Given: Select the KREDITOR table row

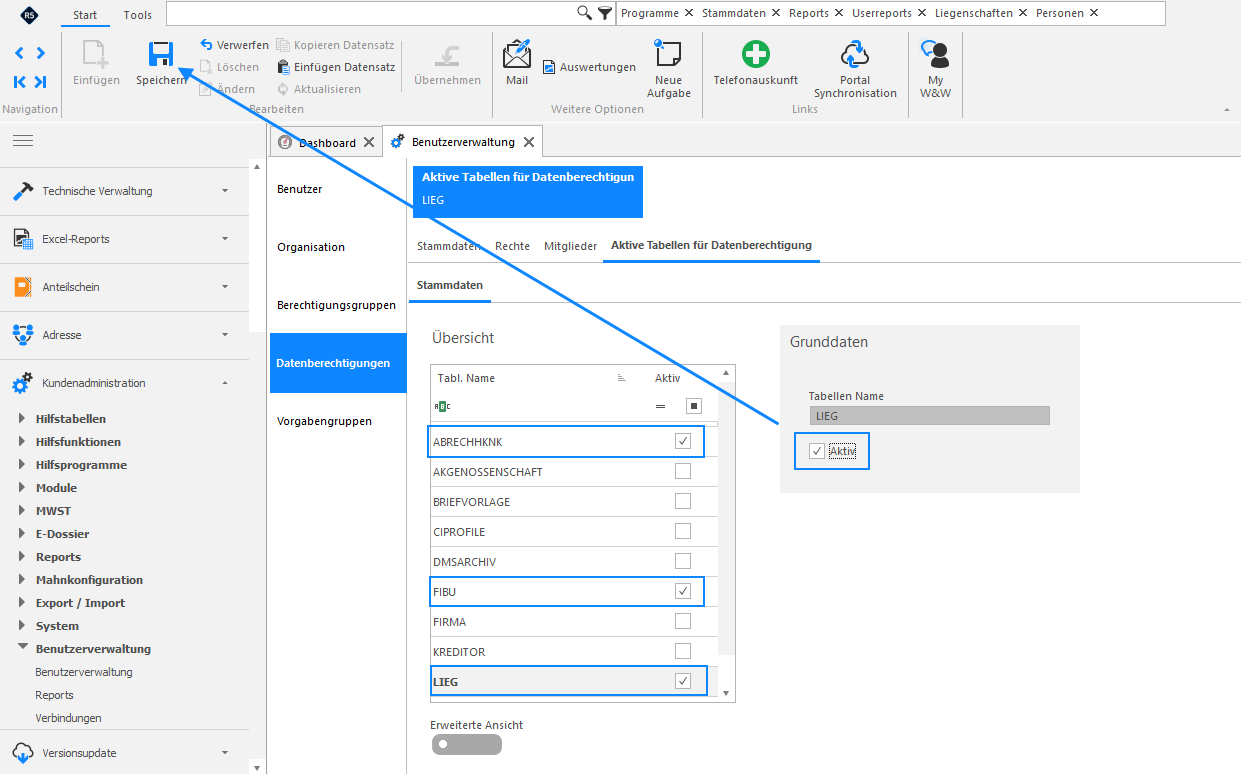Looking at the screenshot, I should coord(575,651).
